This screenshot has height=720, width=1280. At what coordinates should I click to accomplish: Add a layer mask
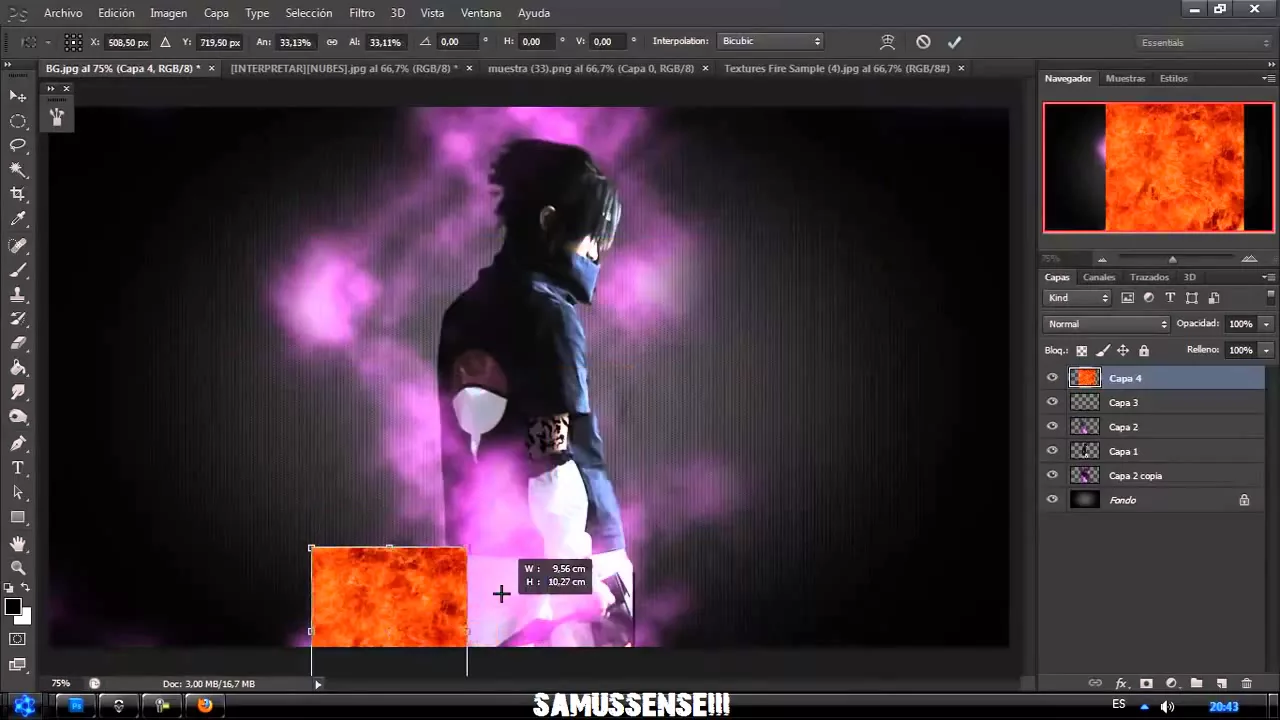pos(1146,684)
